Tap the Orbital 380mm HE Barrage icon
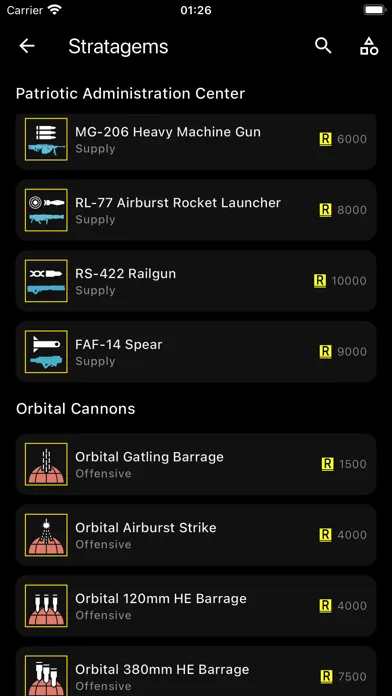The image size is (392, 696). (x=46, y=675)
